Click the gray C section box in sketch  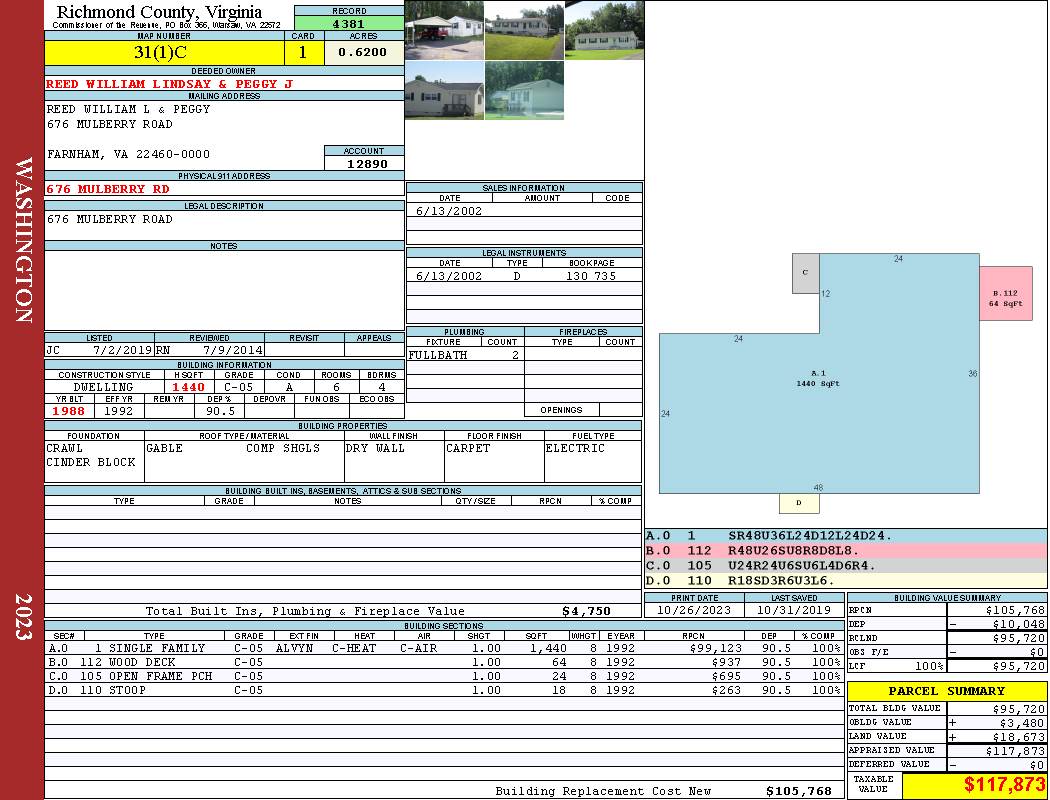(x=805, y=273)
